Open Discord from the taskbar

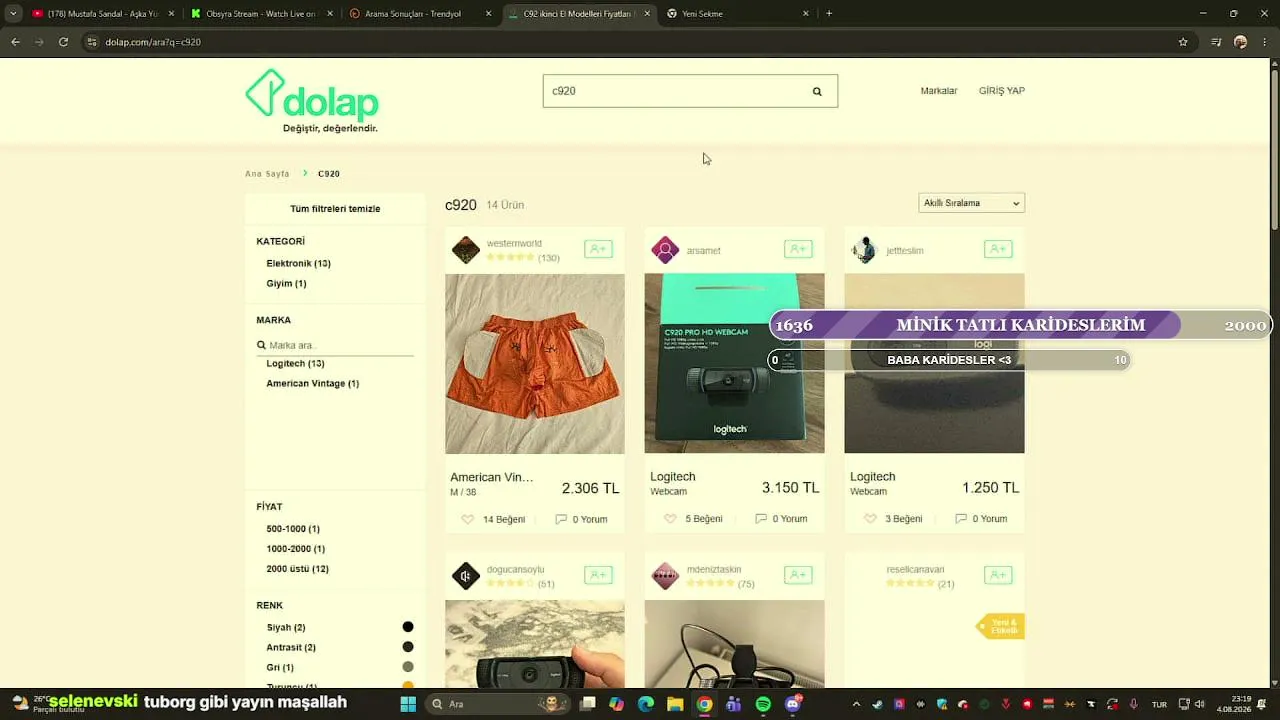click(x=793, y=704)
